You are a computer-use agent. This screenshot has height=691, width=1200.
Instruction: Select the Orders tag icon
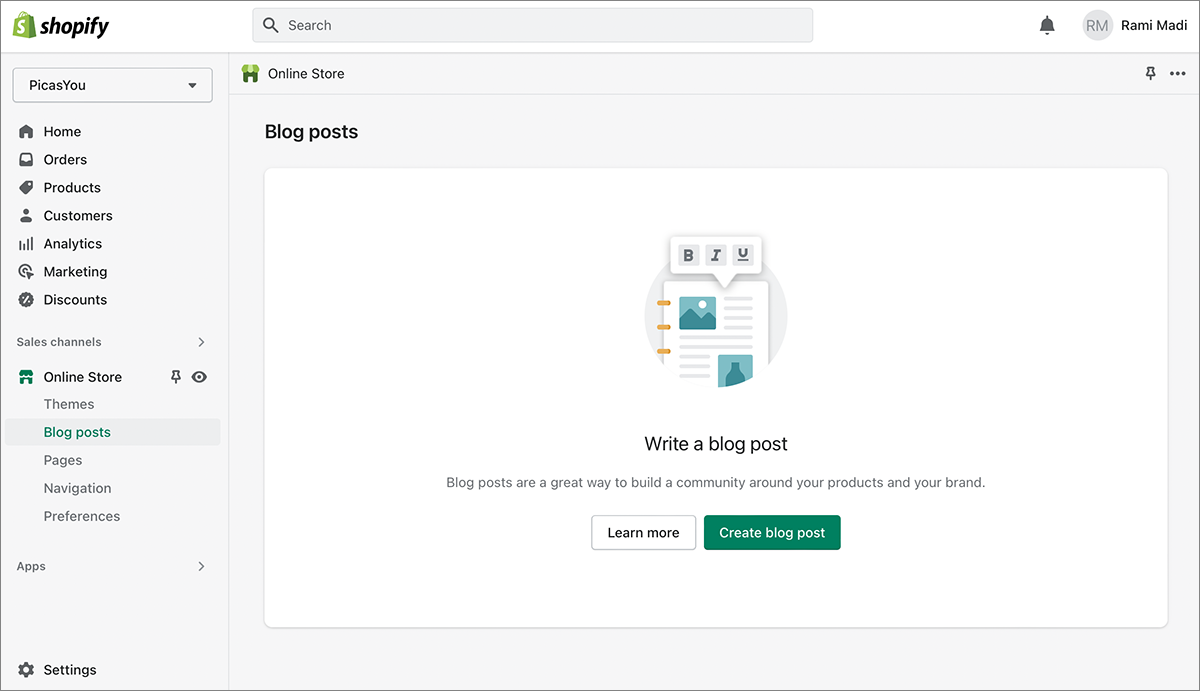click(25, 159)
